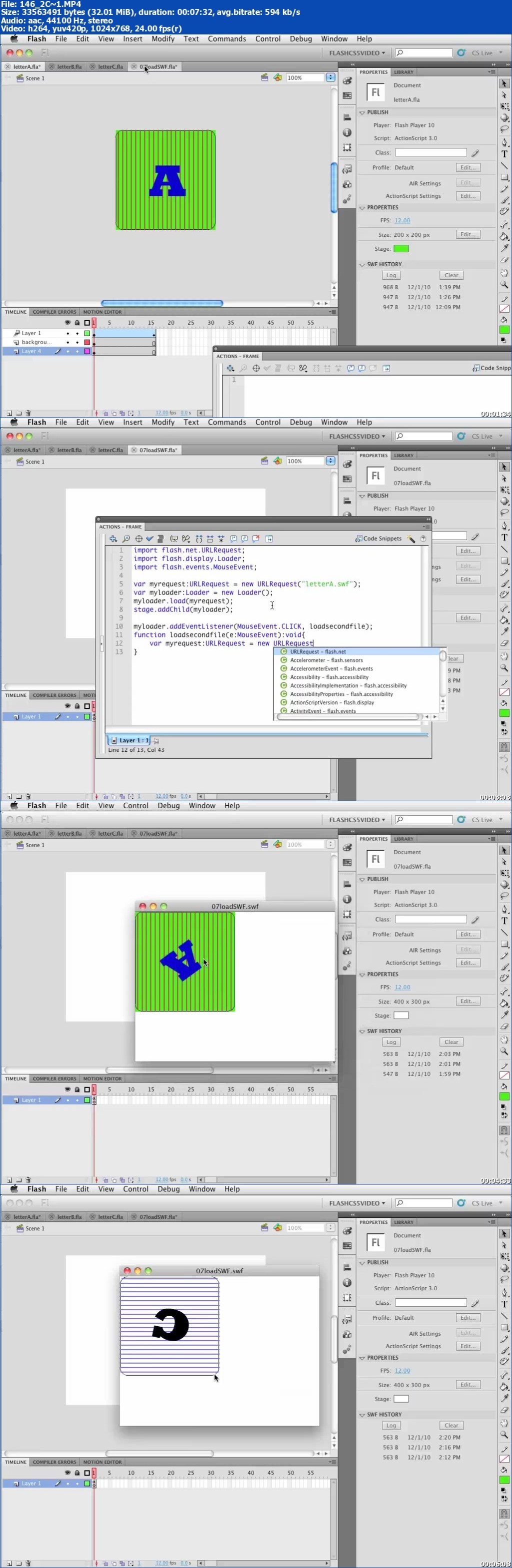The height and width of the screenshot is (1568, 512).
Task: Open the Commands menu above the letterA.fla document
Action: pos(226,39)
